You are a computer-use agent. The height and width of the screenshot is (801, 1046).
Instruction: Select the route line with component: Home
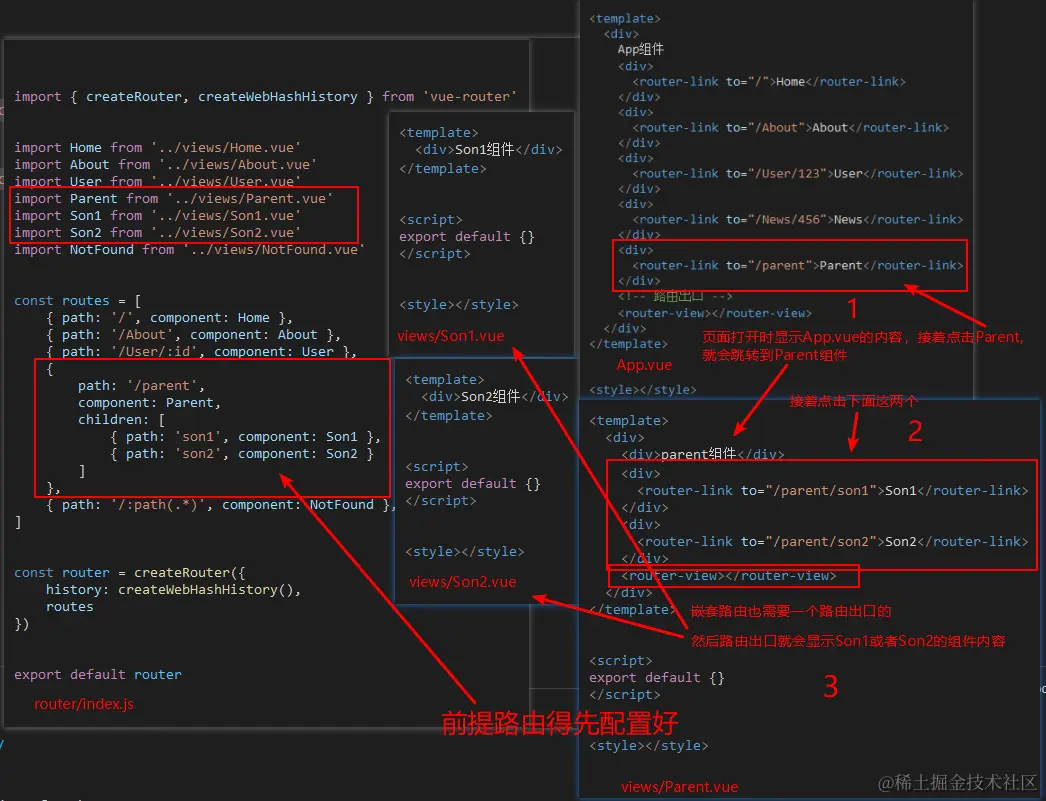pos(169,318)
